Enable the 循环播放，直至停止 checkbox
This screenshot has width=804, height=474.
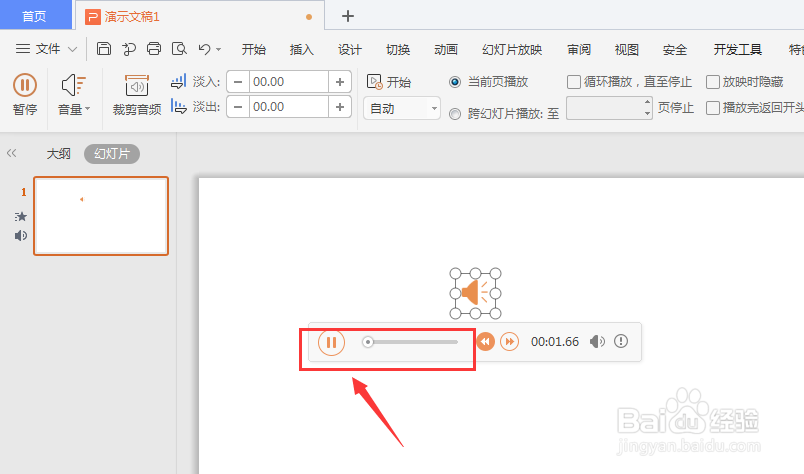(574, 82)
